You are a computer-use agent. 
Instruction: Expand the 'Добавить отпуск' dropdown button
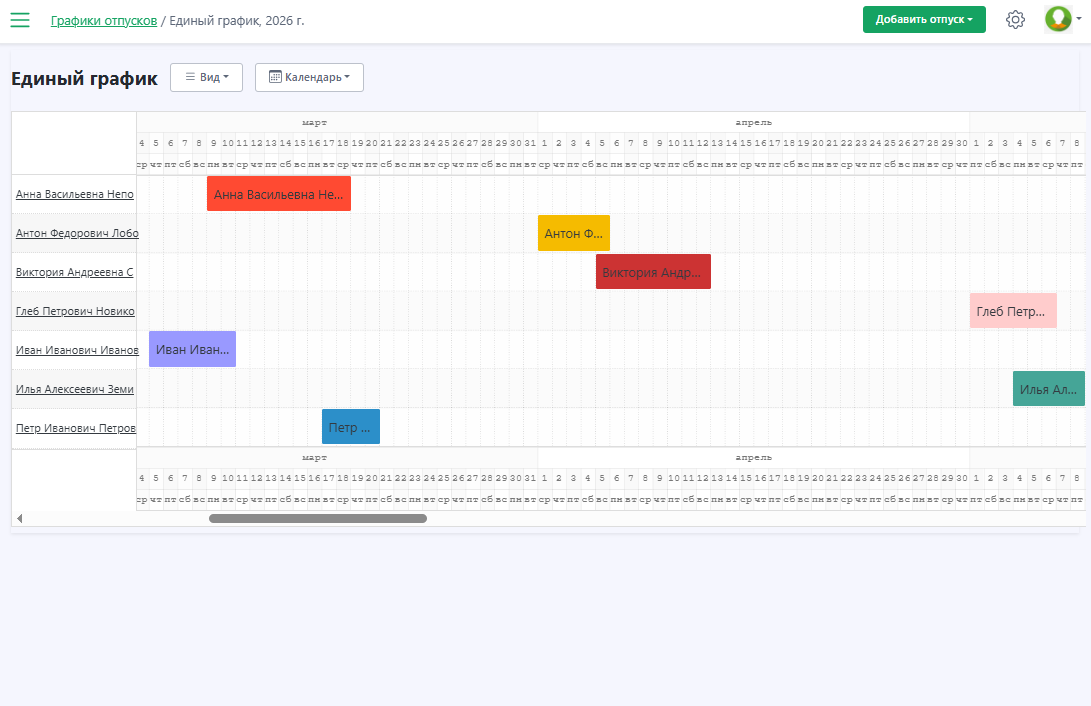point(923,20)
